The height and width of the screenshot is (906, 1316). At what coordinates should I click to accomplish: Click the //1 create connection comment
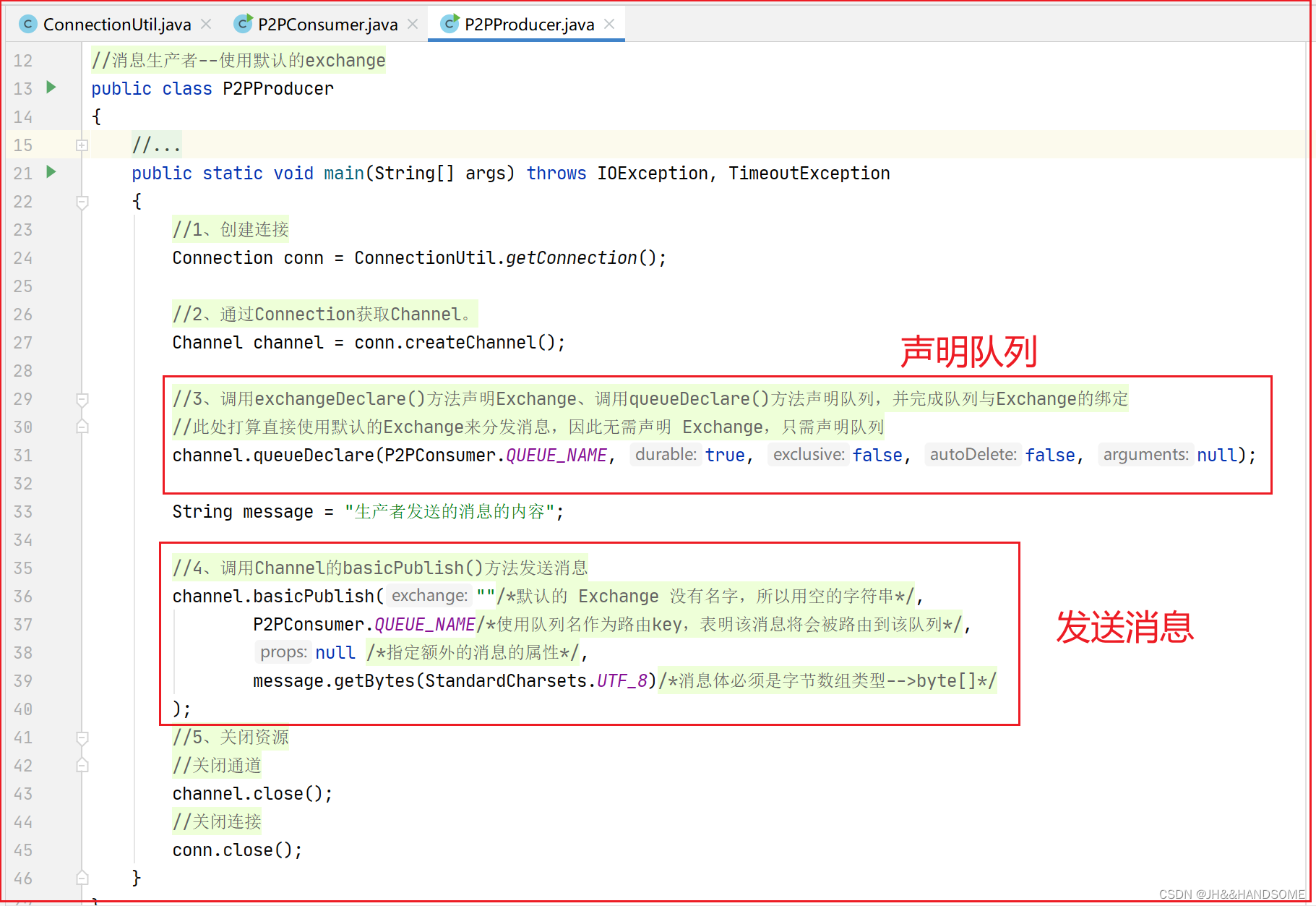pyautogui.click(x=231, y=230)
